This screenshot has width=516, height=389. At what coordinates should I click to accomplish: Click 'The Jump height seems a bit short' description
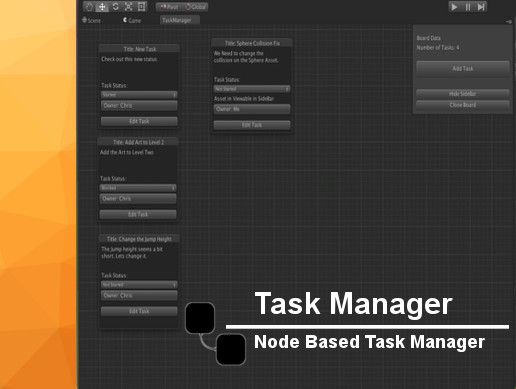132,253
